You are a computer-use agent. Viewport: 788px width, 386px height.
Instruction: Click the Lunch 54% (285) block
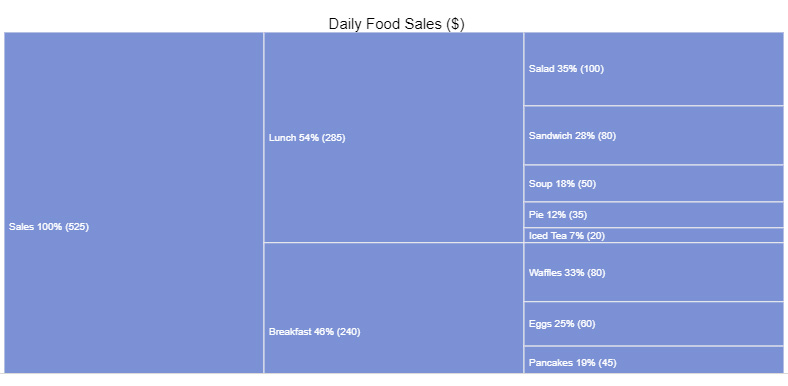pyautogui.click(x=393, y=137)
